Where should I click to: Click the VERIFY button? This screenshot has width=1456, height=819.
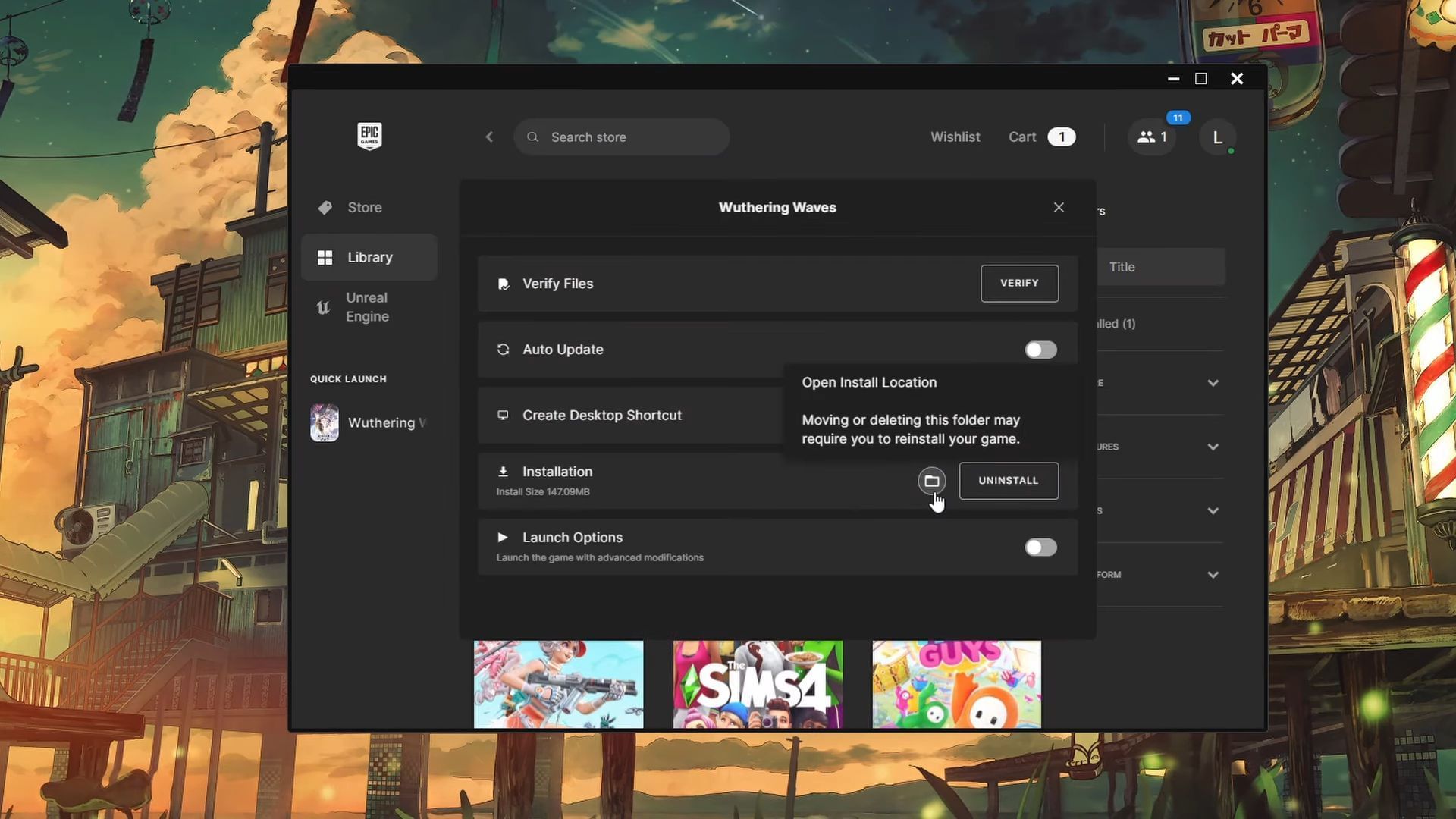pyautogui.click(x=1019, y=283)
